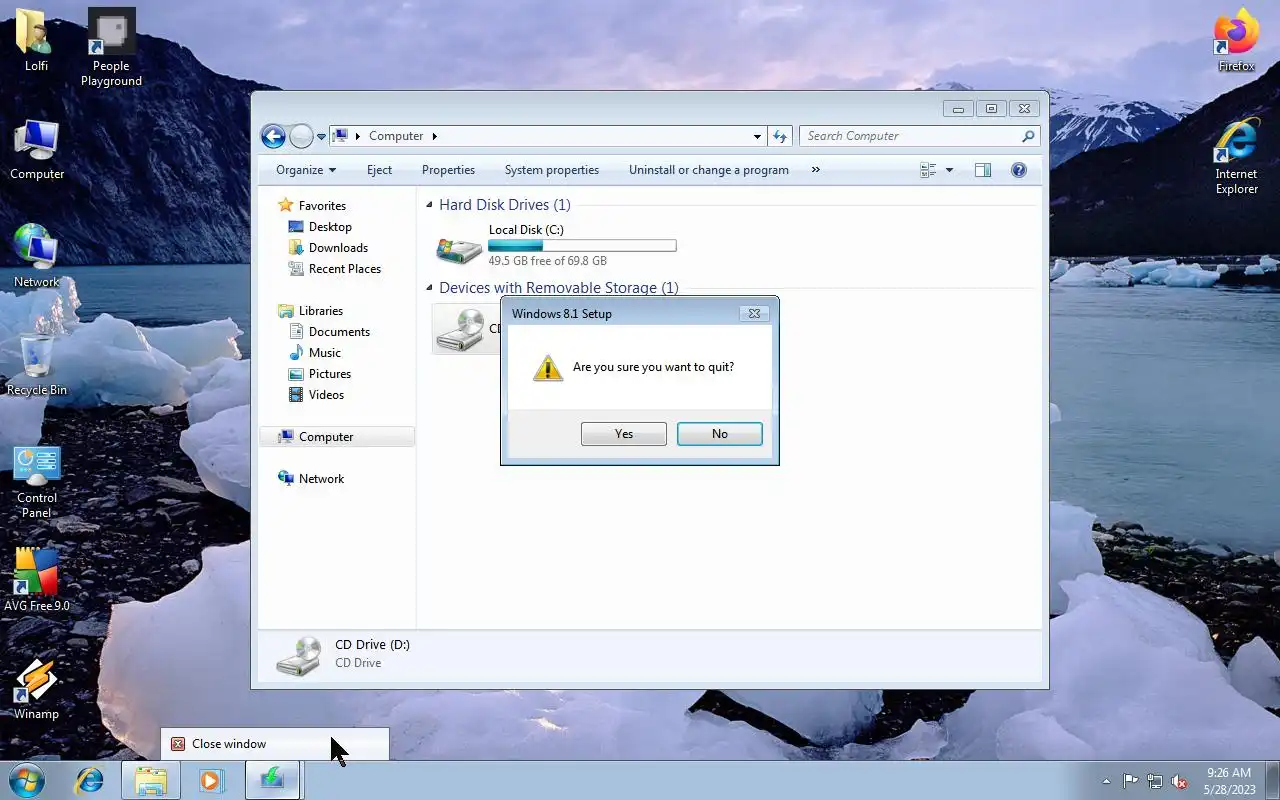Open System properties from toolbar

[552, 170]
